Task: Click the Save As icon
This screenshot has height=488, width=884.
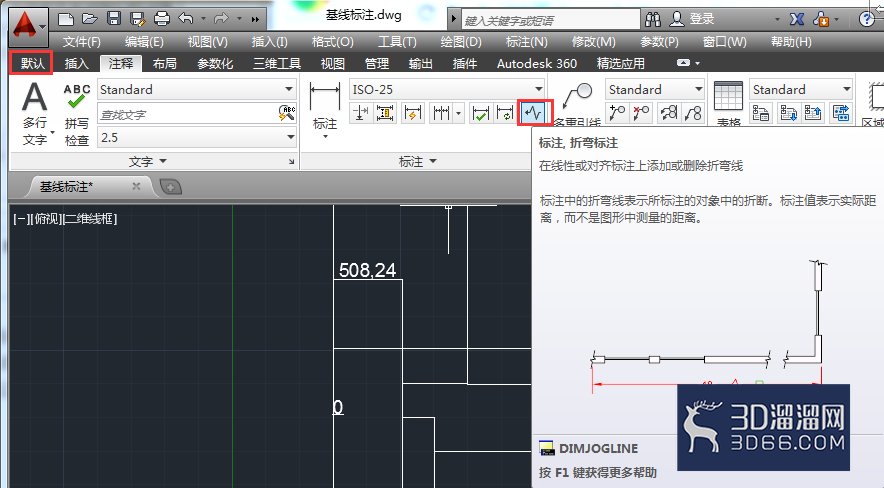Action: [138, 19]
